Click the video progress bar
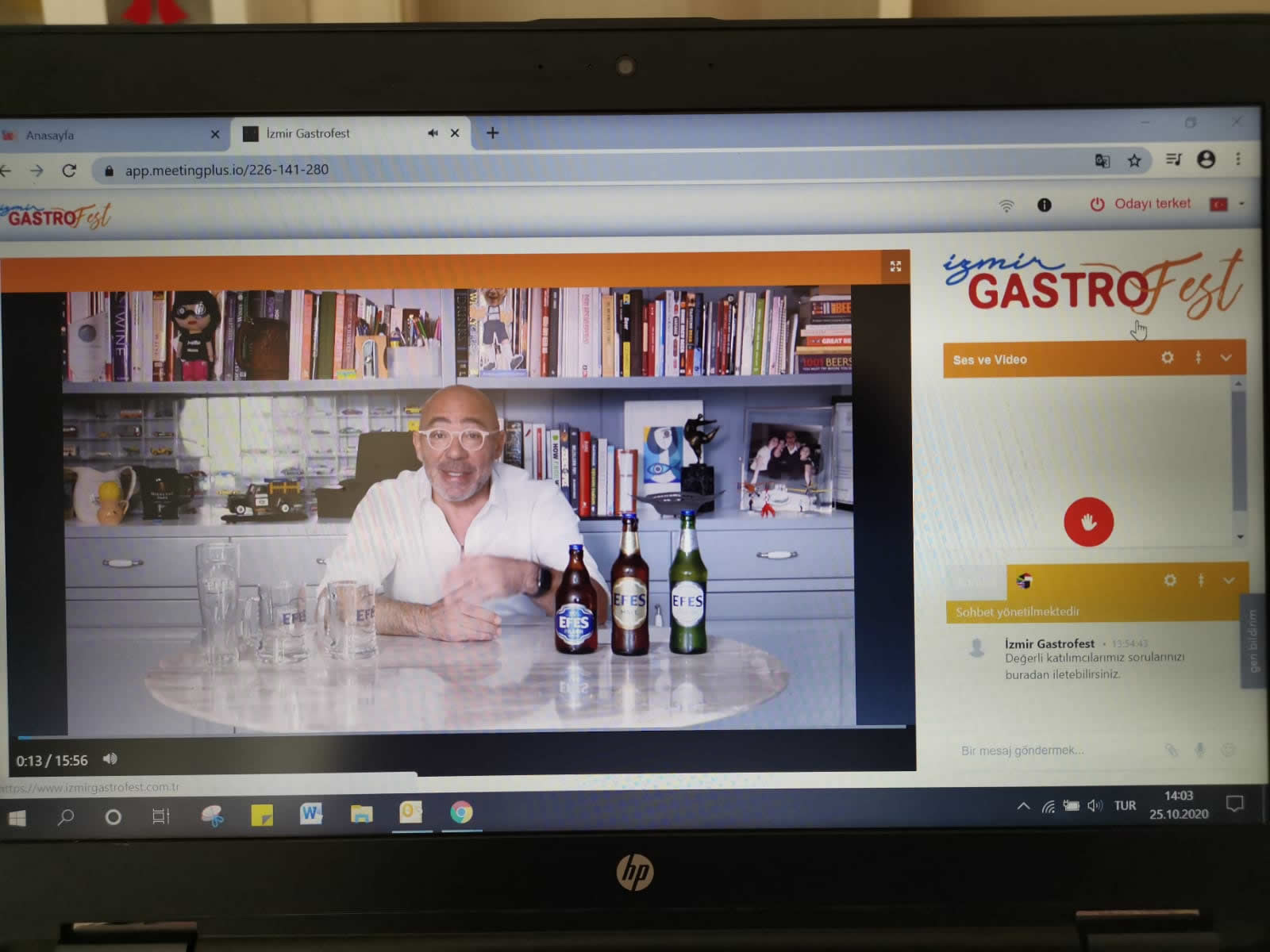Viewport: 1270px width, 952px height. point(460,731)
